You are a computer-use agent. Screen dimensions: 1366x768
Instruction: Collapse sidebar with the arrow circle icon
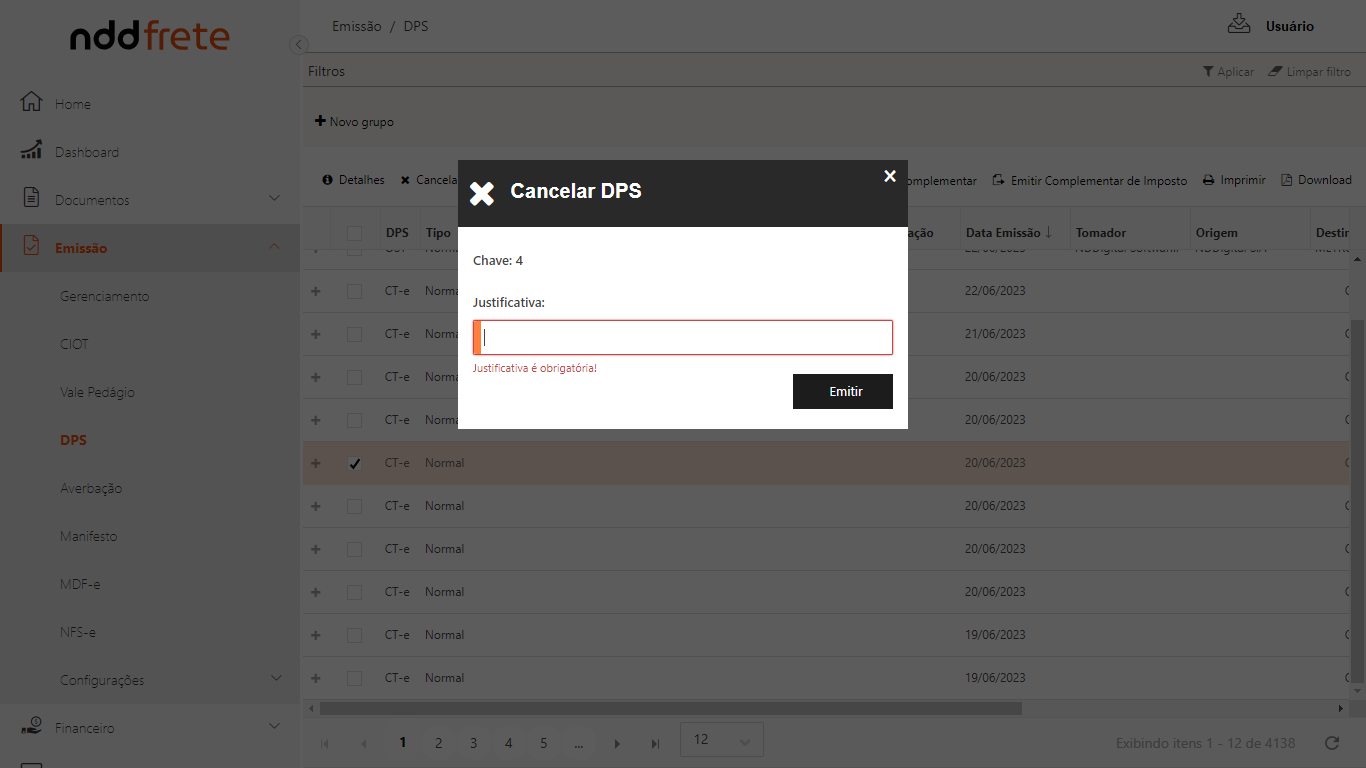pyautogui.click(x=298, y=45)
